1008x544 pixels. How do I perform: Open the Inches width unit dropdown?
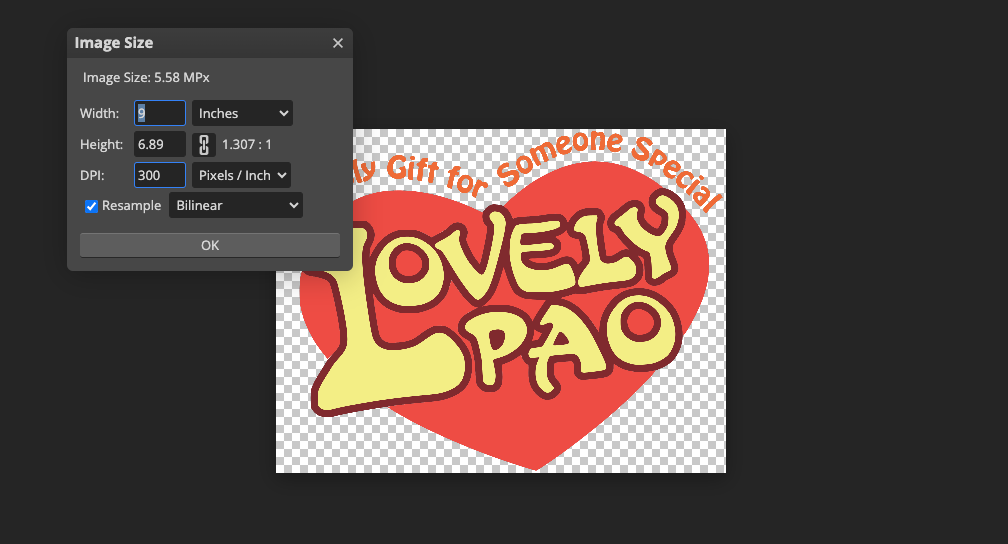242,114
